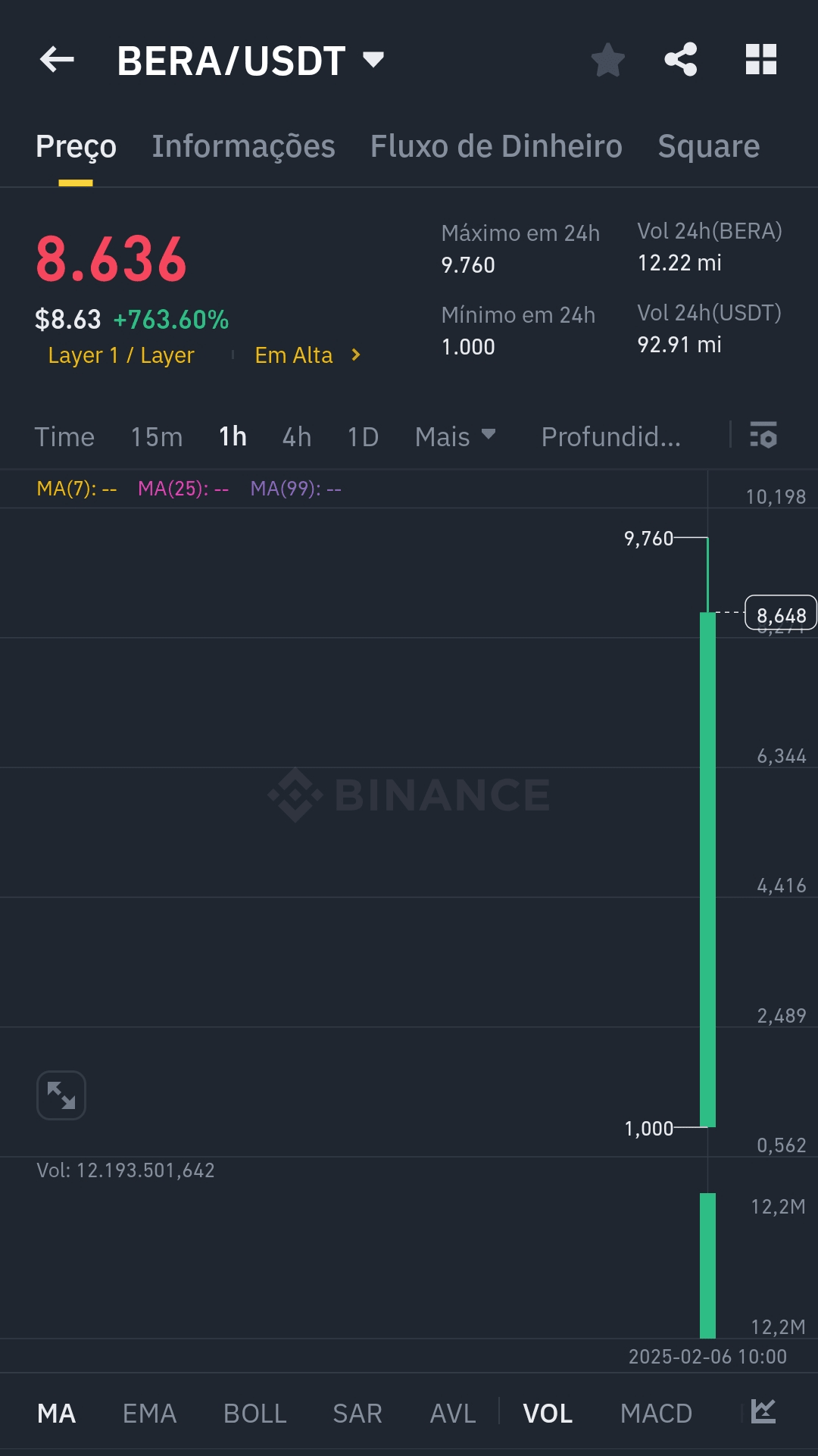Tap the +763.60% change value

[x=171, y=320]
